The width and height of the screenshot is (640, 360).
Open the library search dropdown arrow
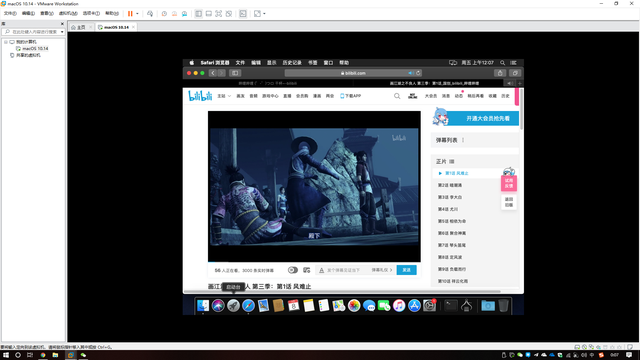62,32
